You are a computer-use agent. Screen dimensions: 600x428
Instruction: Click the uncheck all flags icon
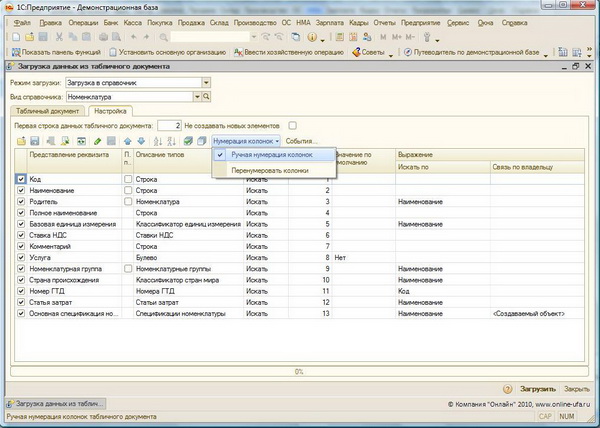coord(202,141)
